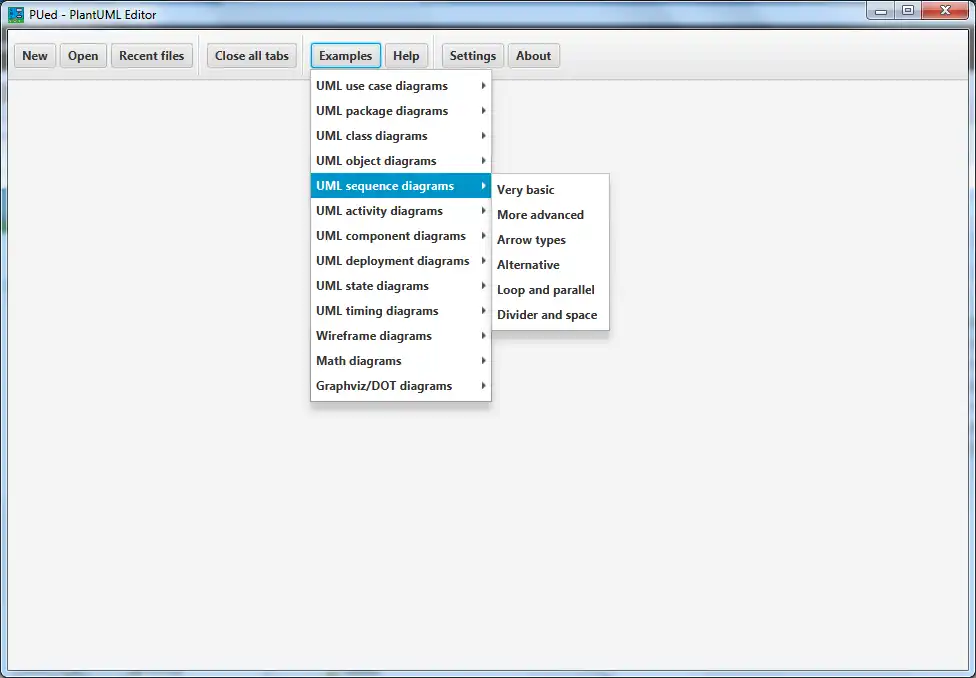Screen dimensions: 976x678
Task: Choose the More advanced example
Action: pyautogui.click(x=550, y=215)
